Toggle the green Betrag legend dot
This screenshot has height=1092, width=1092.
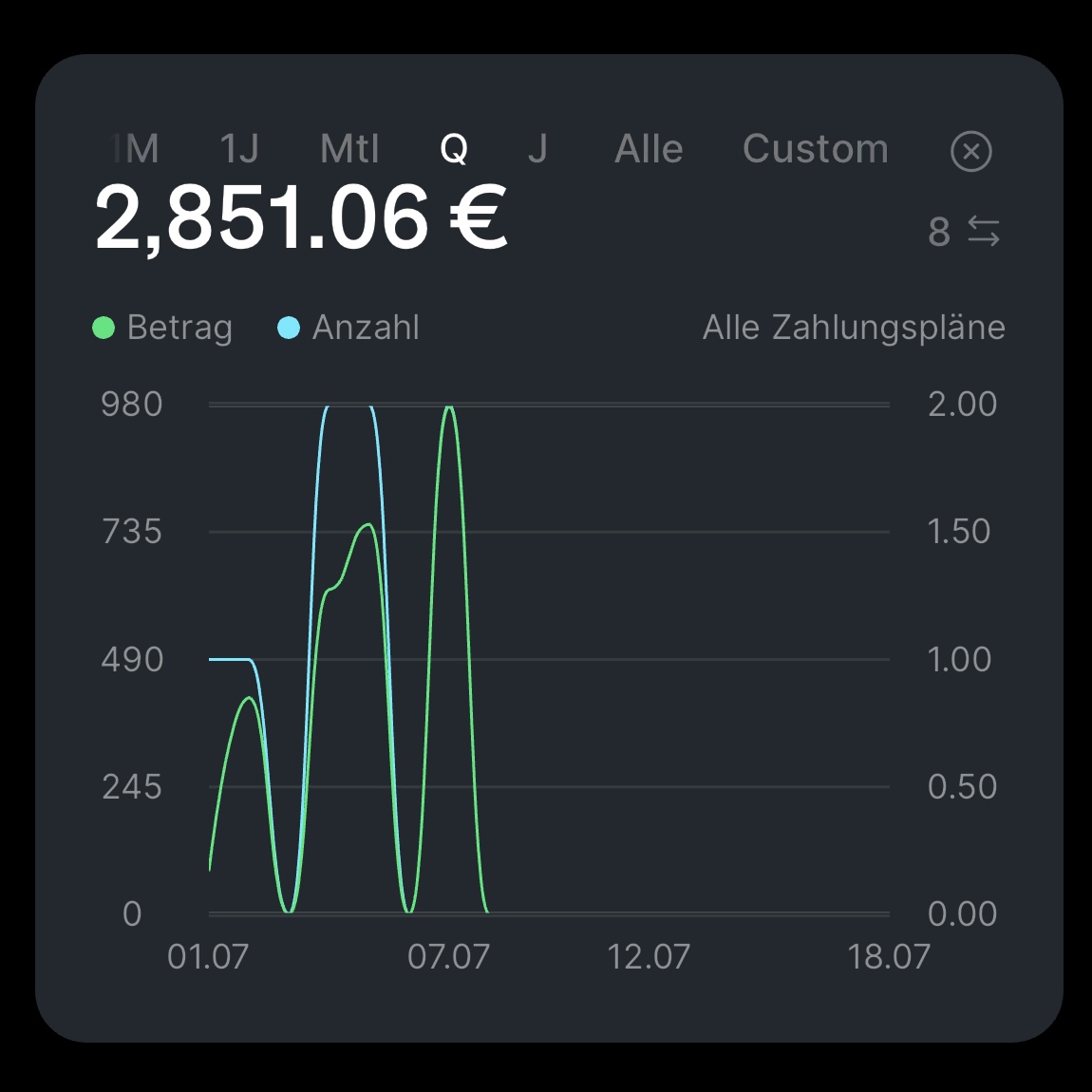104,328
